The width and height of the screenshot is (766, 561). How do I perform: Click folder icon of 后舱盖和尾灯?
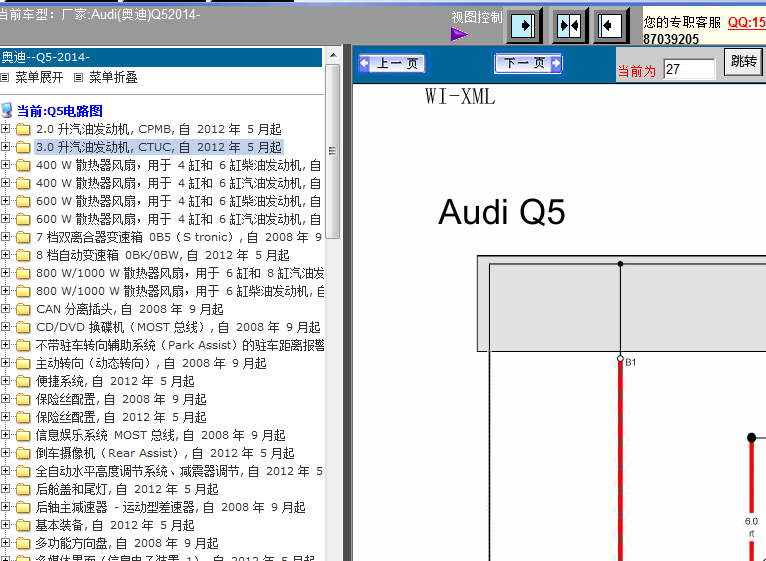pyautogui.click(x=23, y=490)
